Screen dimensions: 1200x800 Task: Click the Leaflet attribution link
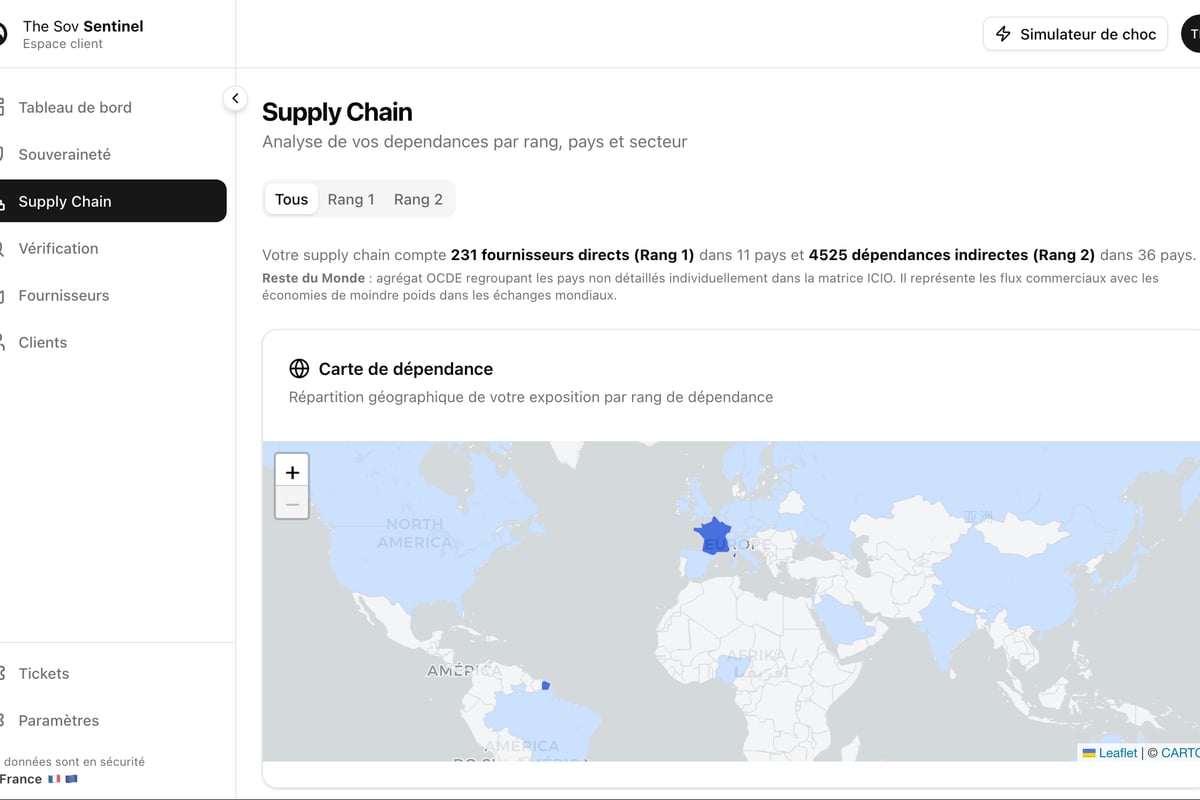(1117, 752)
